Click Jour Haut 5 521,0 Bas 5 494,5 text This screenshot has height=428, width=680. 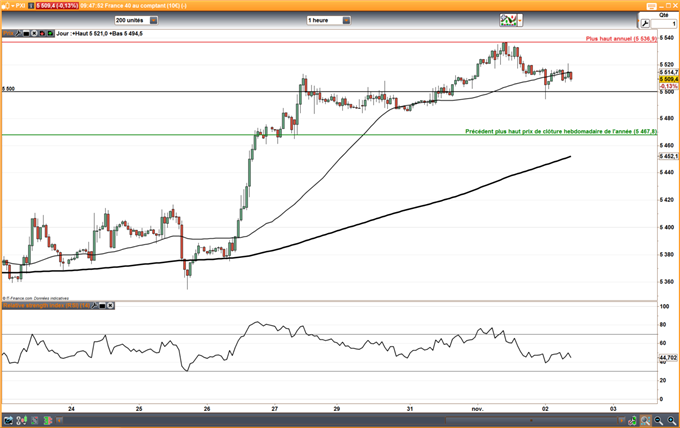(x=99, y=33)
